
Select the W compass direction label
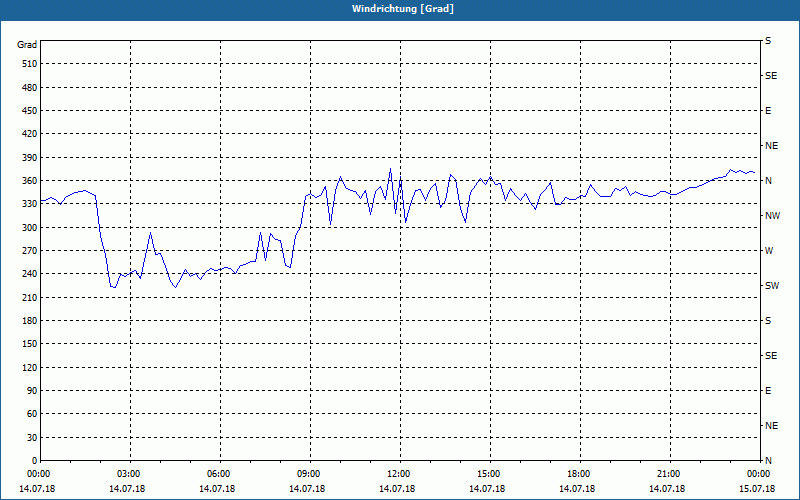pyautogui.click(x=769, y=251)
